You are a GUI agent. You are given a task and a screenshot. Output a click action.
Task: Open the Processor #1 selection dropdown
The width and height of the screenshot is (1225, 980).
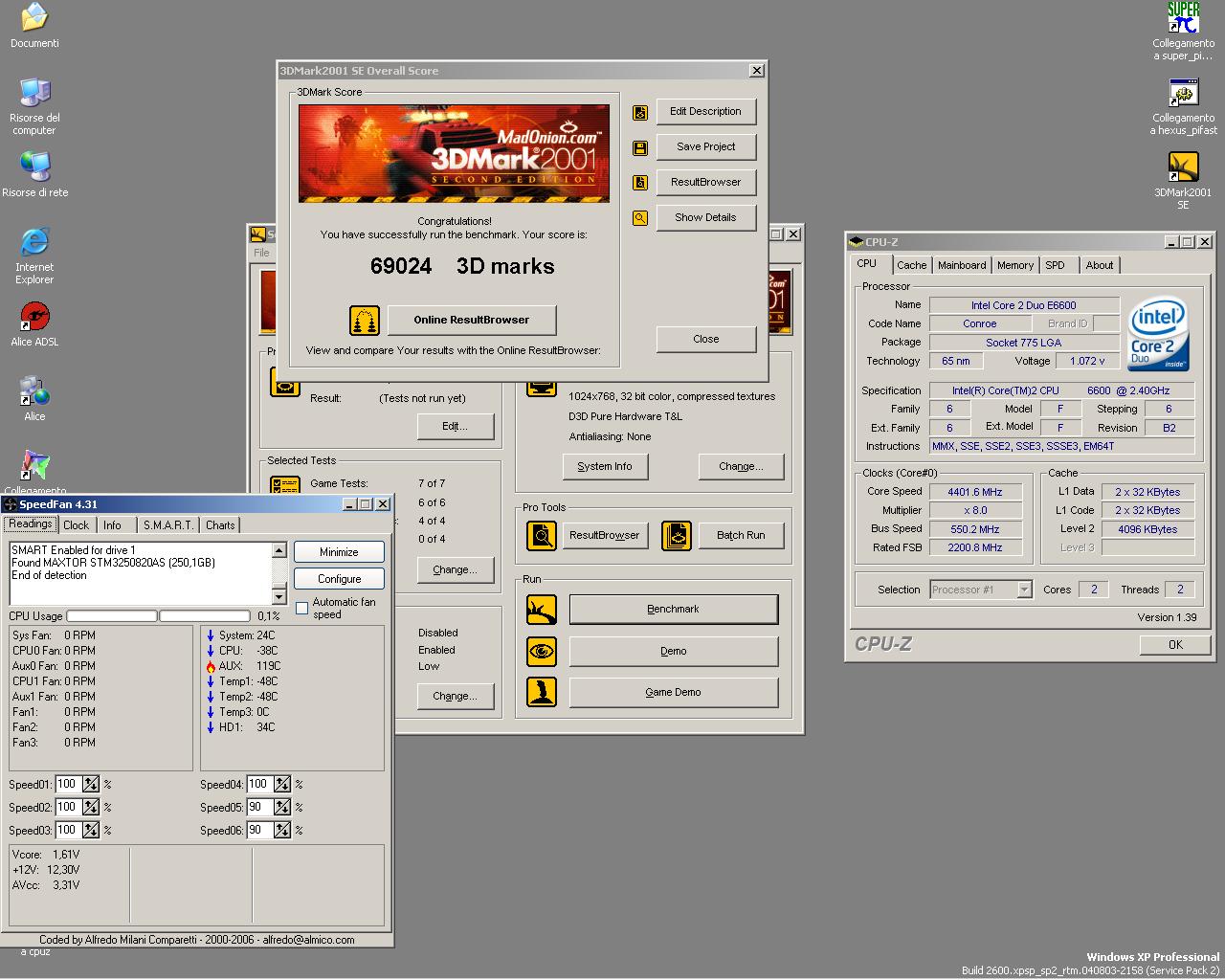coord(1024,590)
